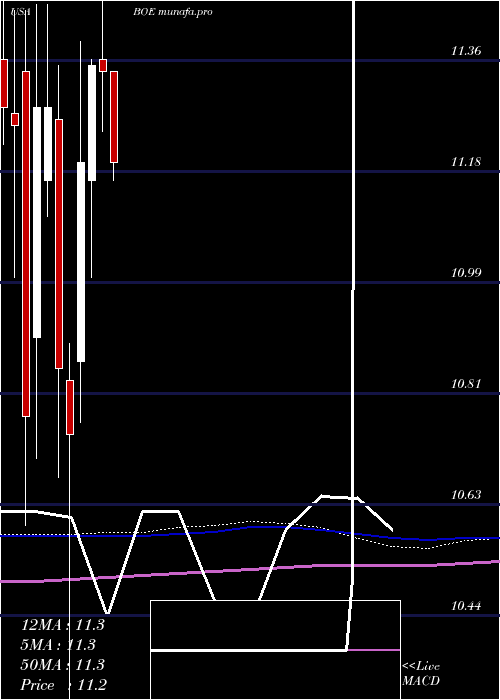The image size is (500, 700).
Task: Click the USA label at top left
Action: tap(20, 12)
